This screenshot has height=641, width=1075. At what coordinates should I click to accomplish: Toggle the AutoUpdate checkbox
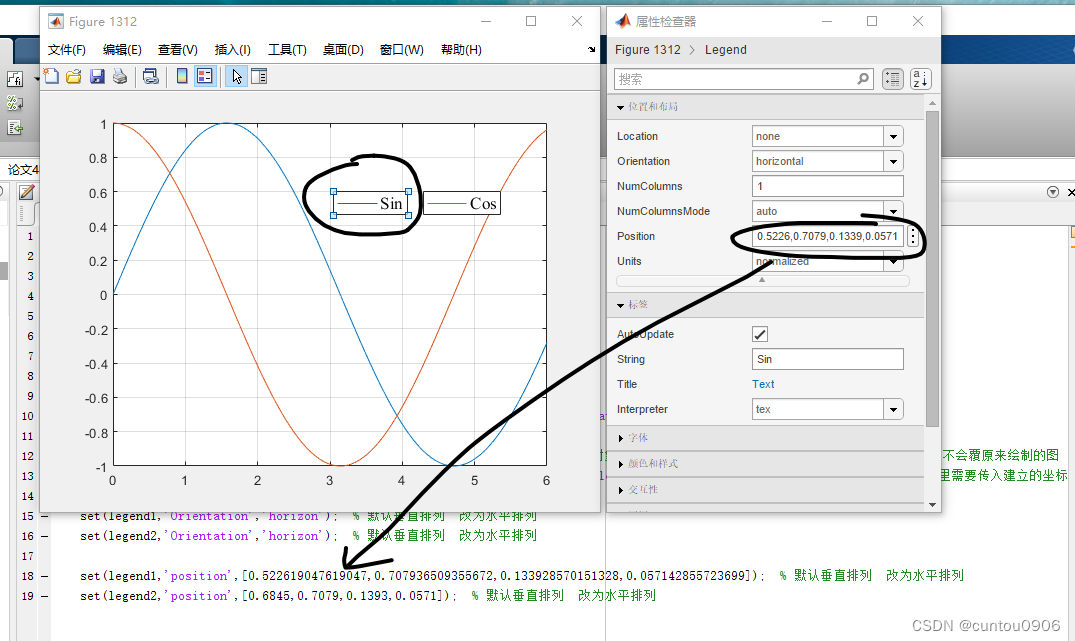(x=760, y=335)
